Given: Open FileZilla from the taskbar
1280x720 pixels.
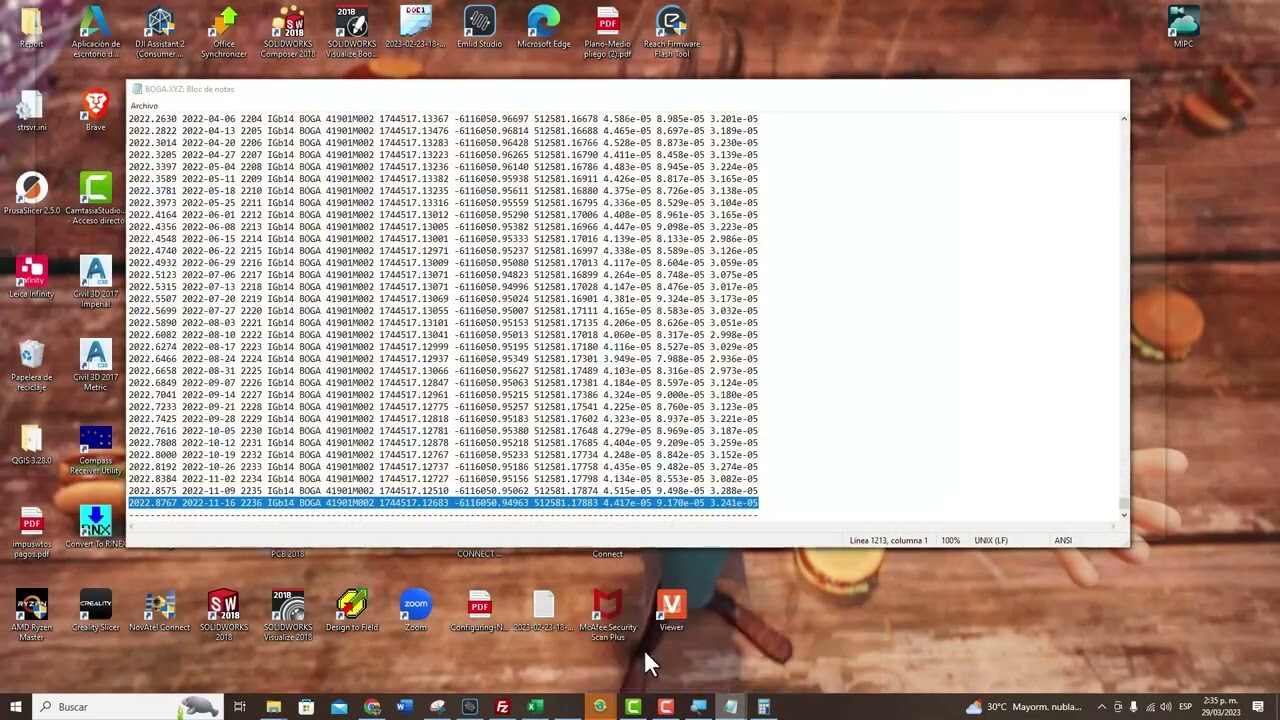Looking at the screenshot, I should 502,707.
